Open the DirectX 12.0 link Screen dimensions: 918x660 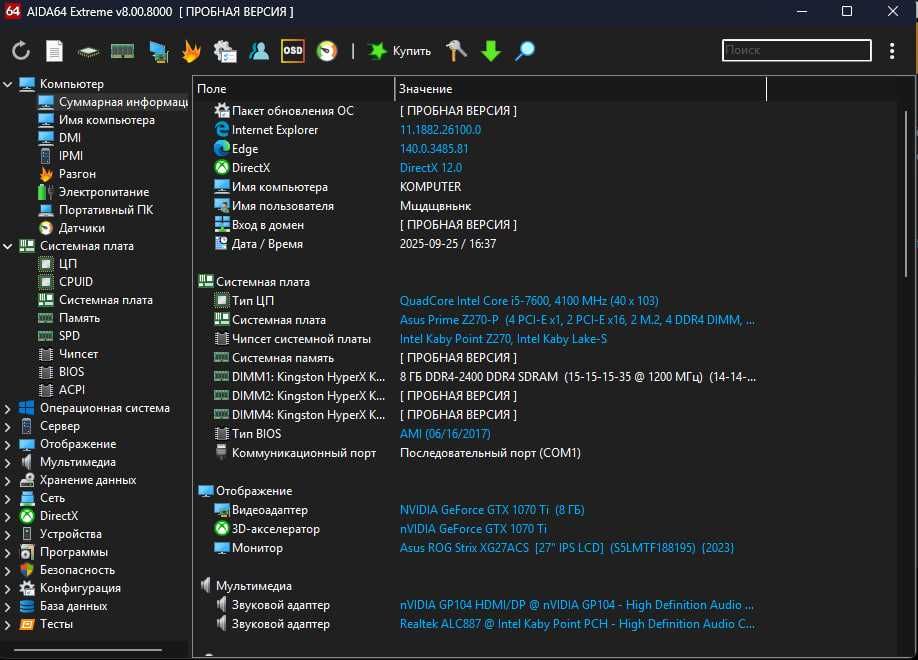(430, 168)
